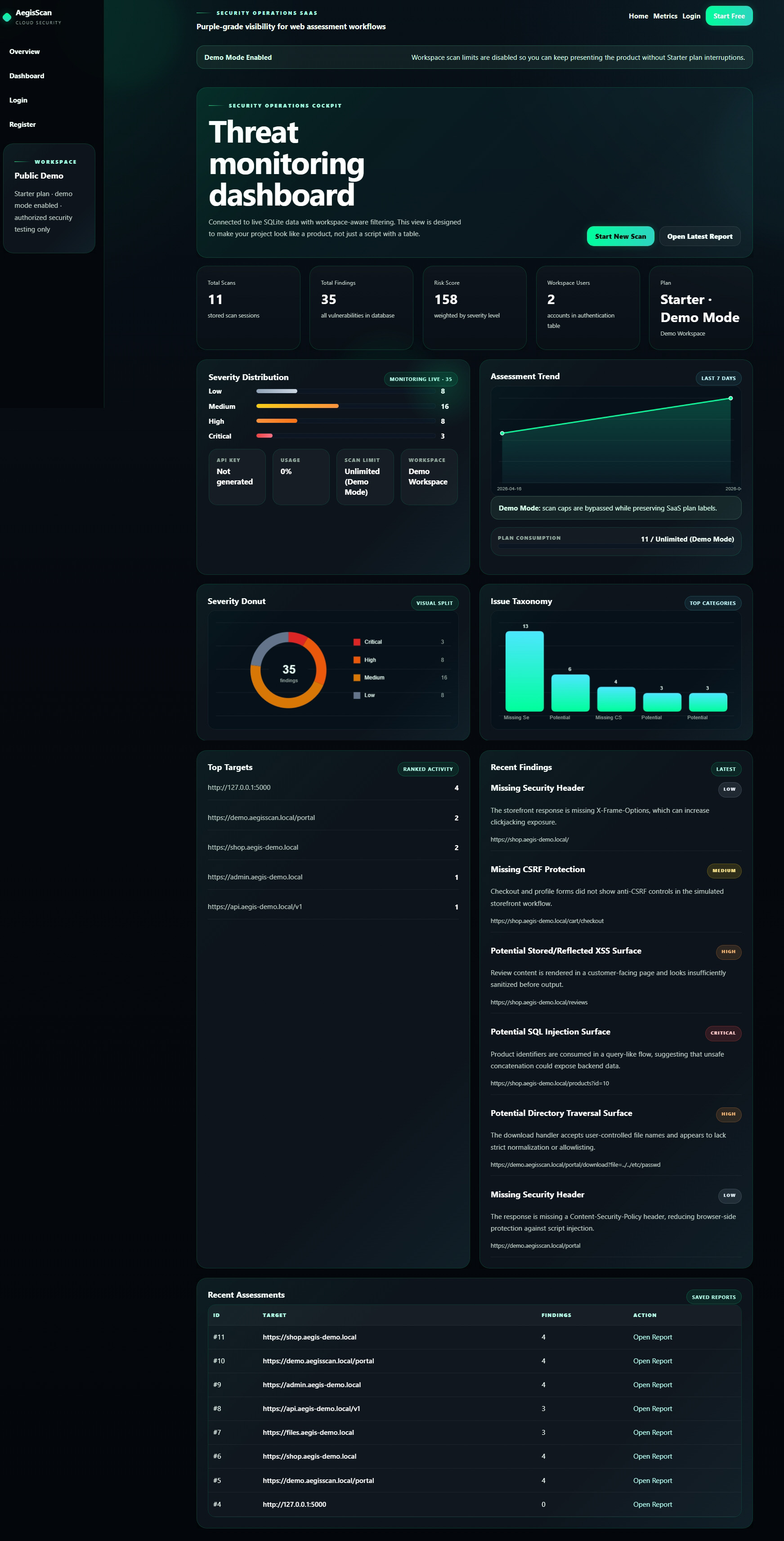Click the API Key Not generated tile
Screen dimensions: 784x1541
pos(237,477)
